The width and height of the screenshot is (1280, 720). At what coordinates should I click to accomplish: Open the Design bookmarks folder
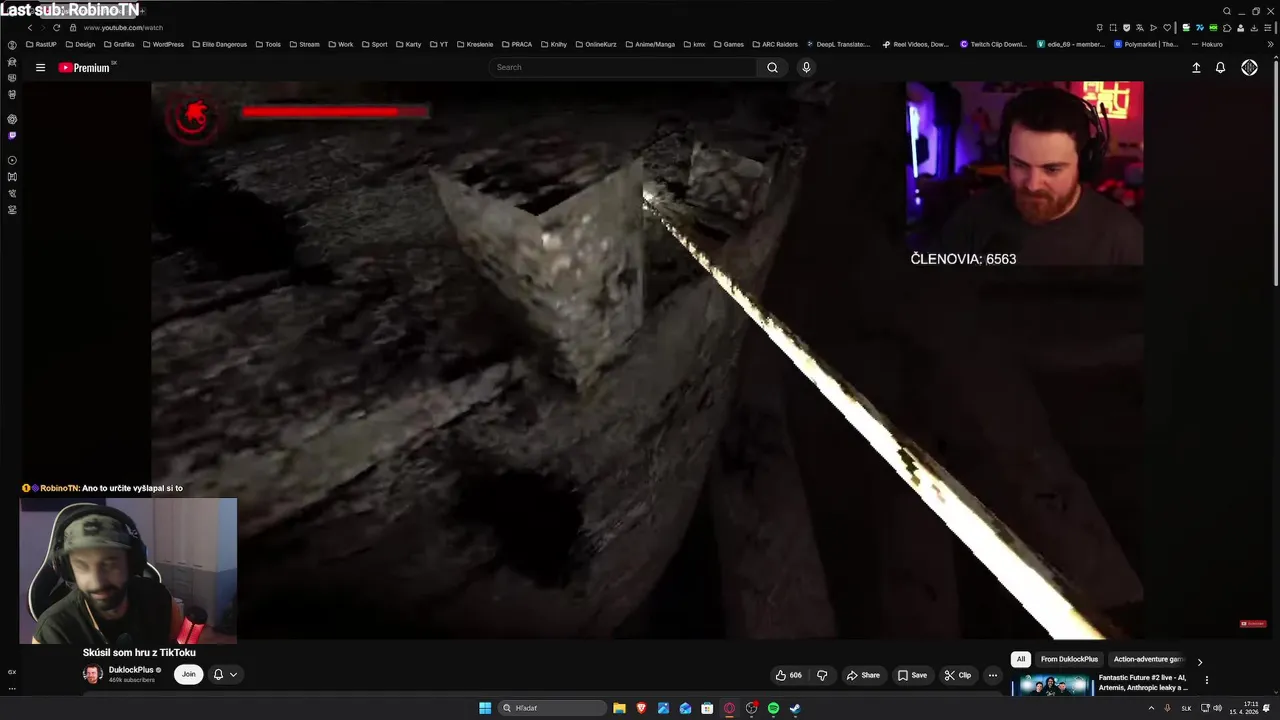point(80,45)
